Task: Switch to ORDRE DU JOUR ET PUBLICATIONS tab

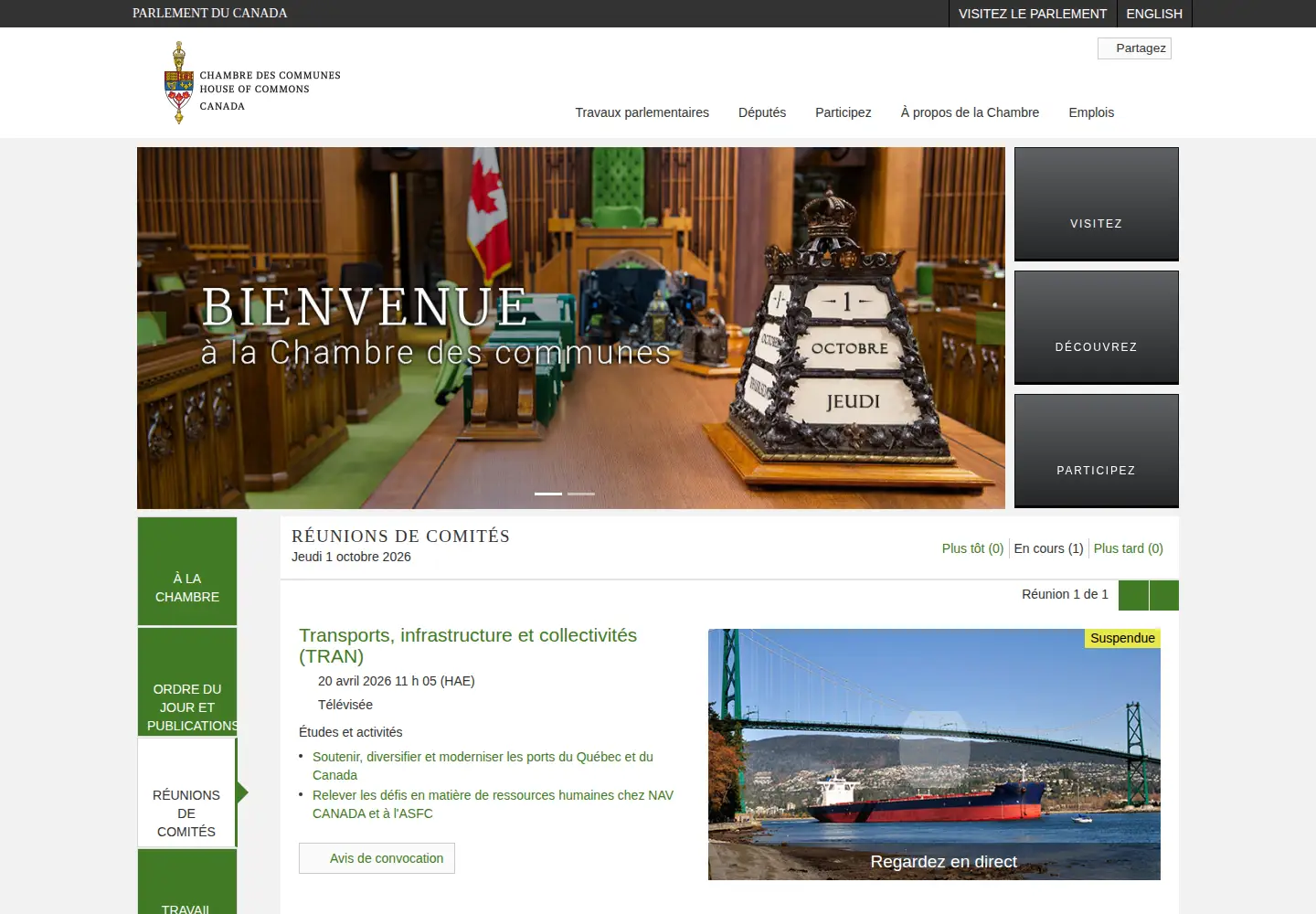Action: tap(187, 682)
